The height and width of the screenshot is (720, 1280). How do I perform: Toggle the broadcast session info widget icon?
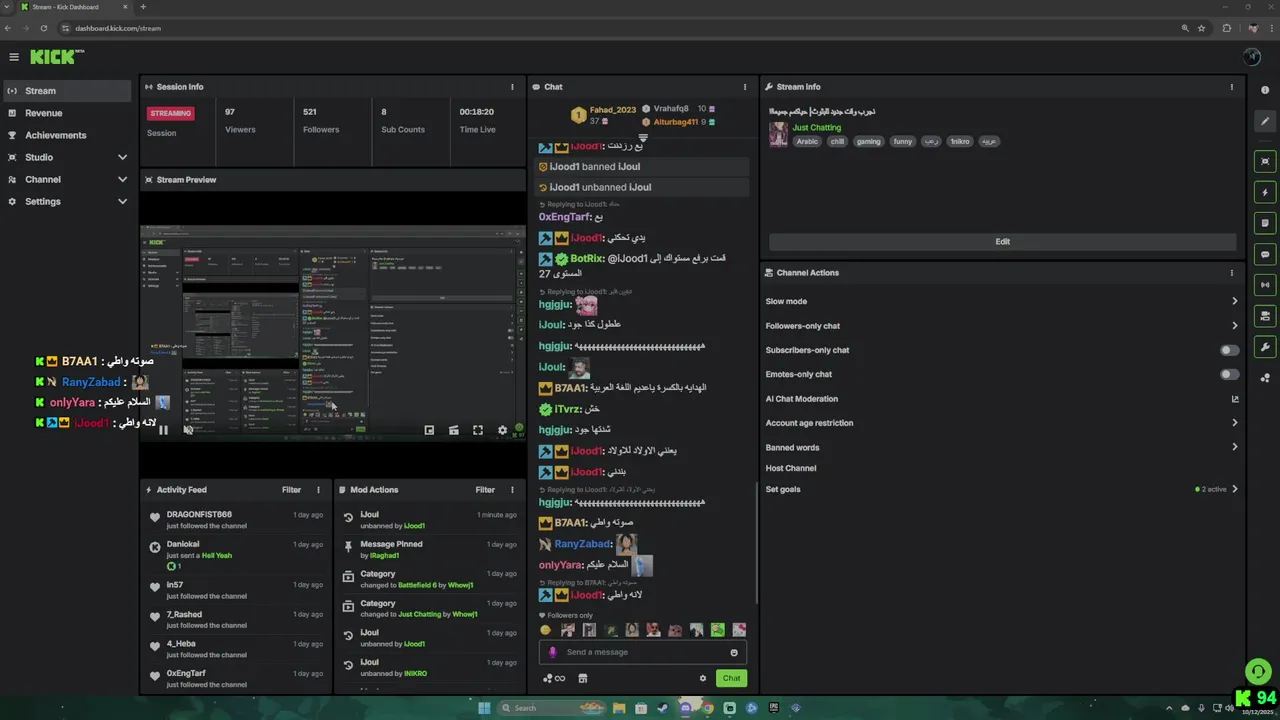point(1265,285)
